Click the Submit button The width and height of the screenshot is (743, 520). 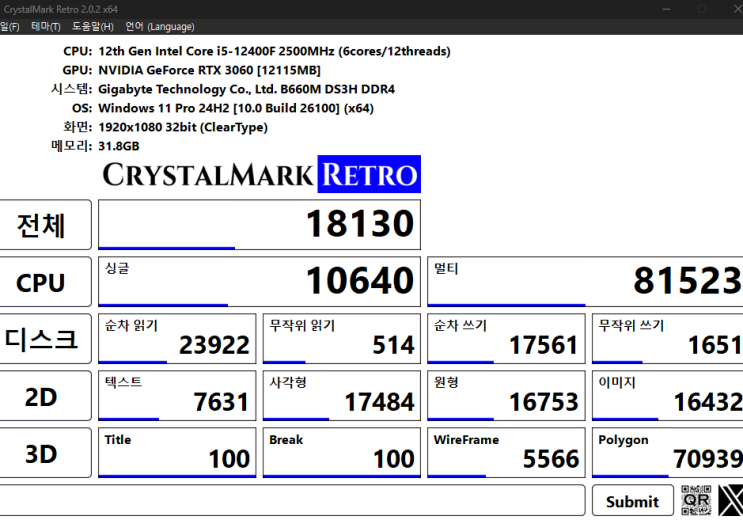(633, 501)
